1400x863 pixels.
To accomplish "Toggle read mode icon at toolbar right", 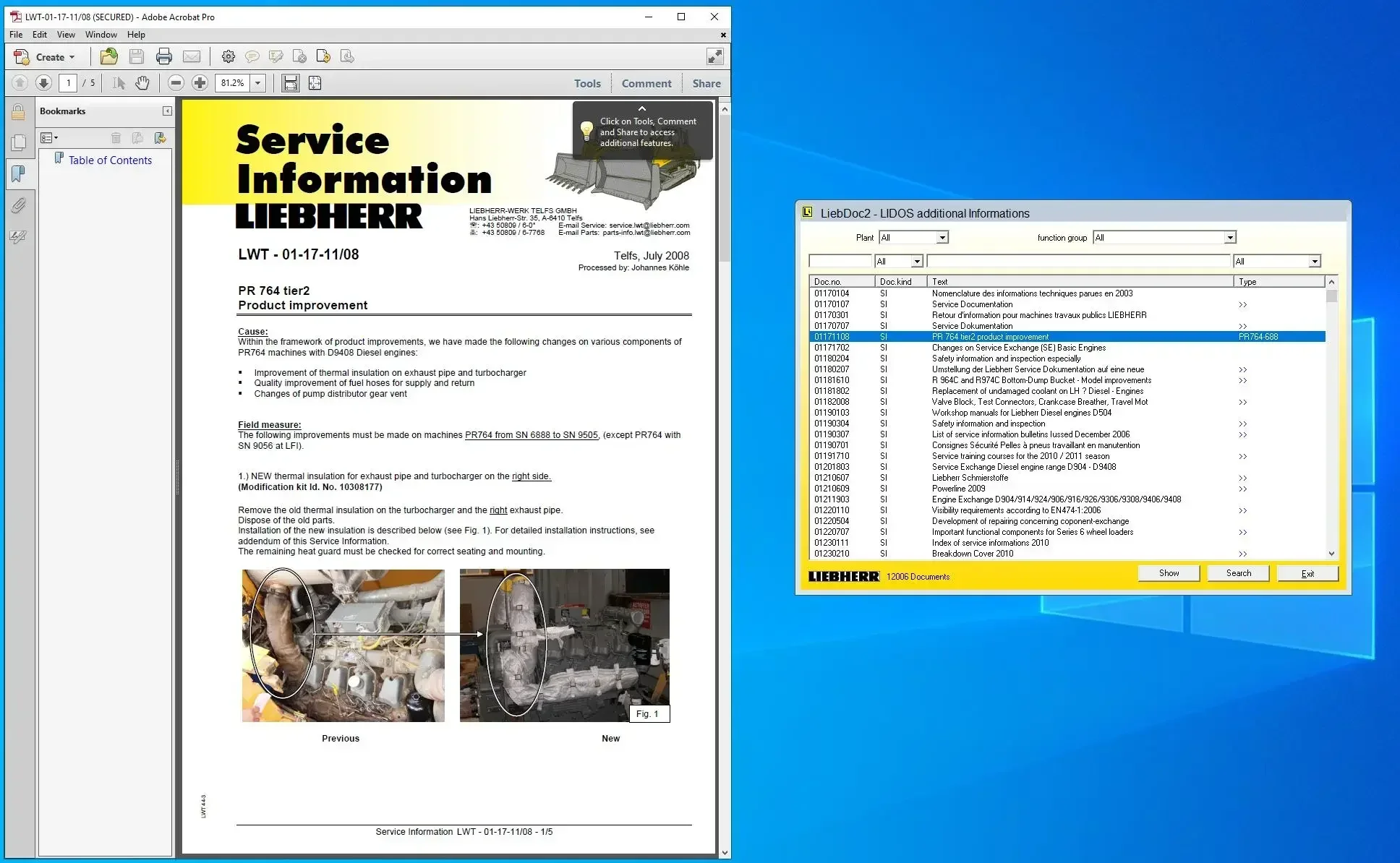I will pos(714,56).
